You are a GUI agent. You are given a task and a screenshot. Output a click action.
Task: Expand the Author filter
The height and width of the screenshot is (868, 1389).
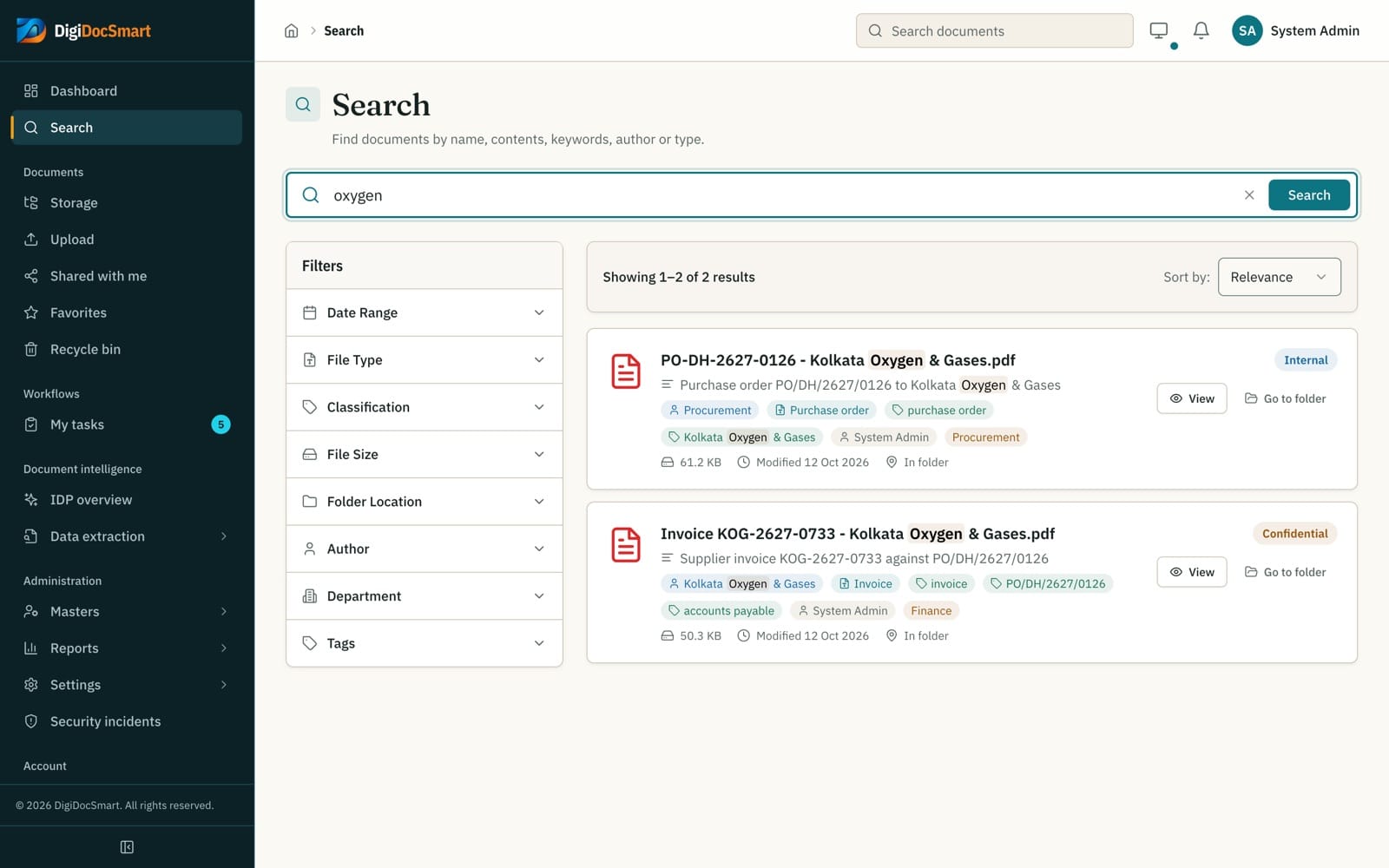tap(424, 549)
